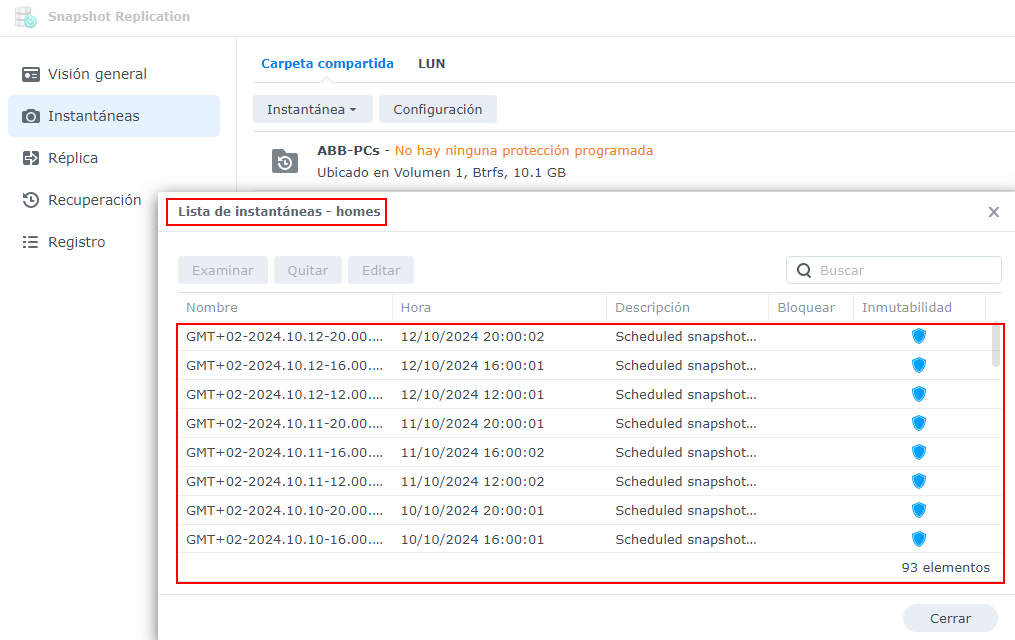Image resolution: width=1015 pixels, height=640 pixels.
Task: Open the Instantánea dropdown button
Action: tap(312, 109)
